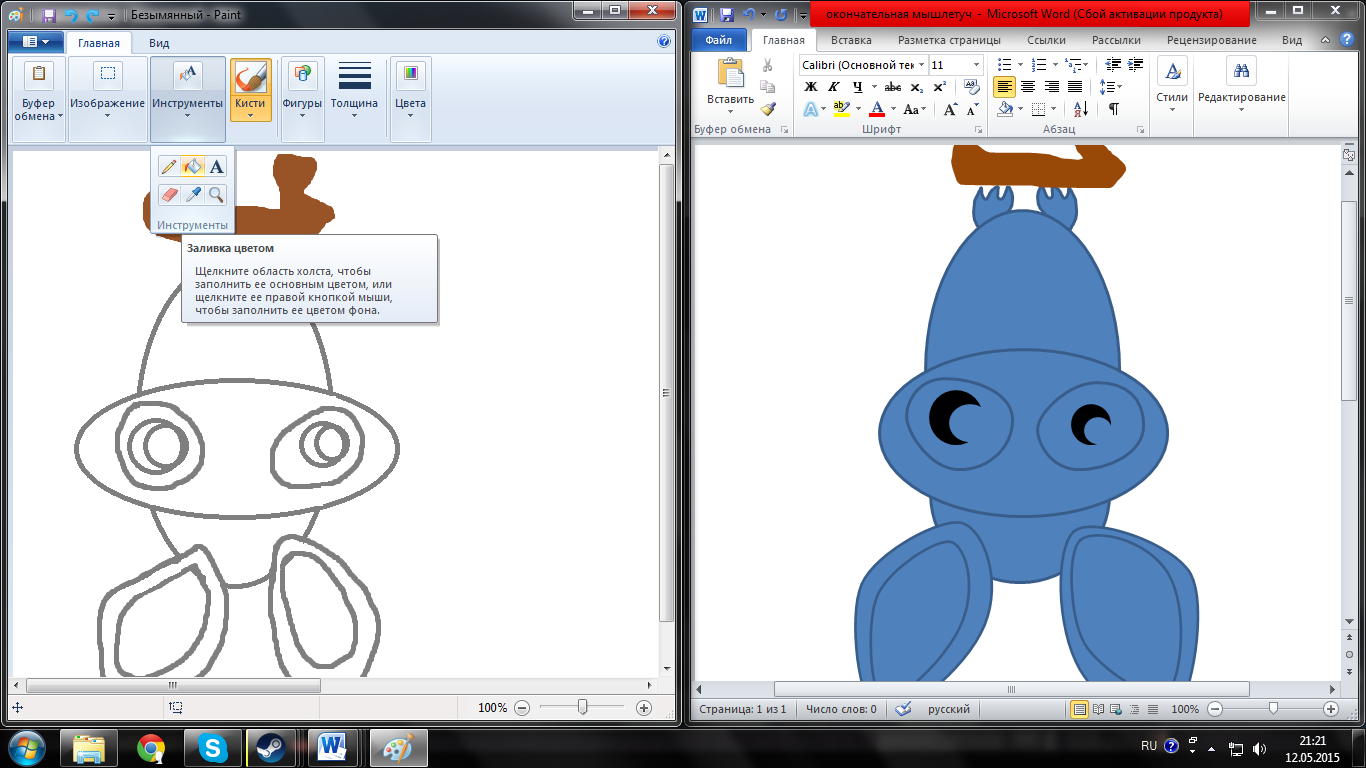Click Paint horizontal scrollbar thumb
The width and height of the screenshot is (1366, 768).
[173, 686]
